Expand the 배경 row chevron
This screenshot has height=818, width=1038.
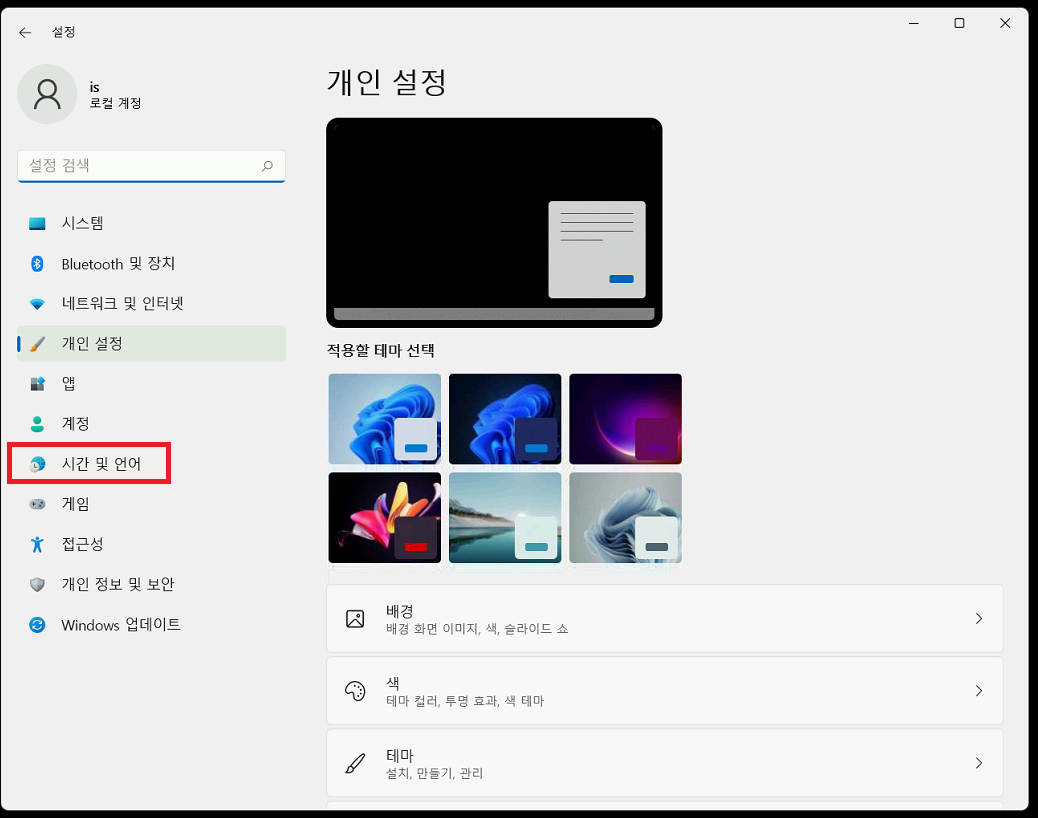point(978,619)
